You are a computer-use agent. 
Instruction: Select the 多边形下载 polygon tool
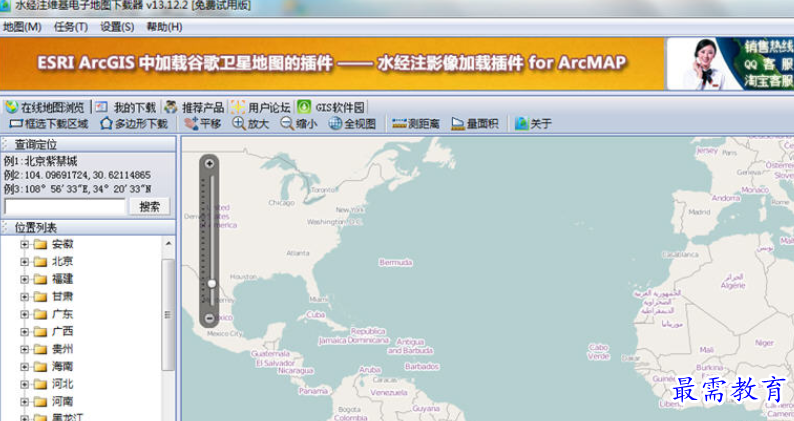[x=134, y=124]
